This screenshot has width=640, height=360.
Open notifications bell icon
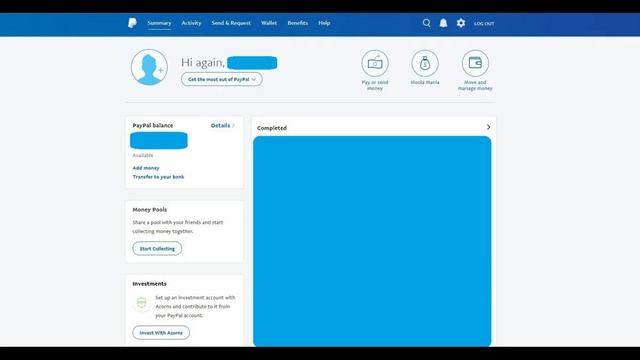coord(443,23)
